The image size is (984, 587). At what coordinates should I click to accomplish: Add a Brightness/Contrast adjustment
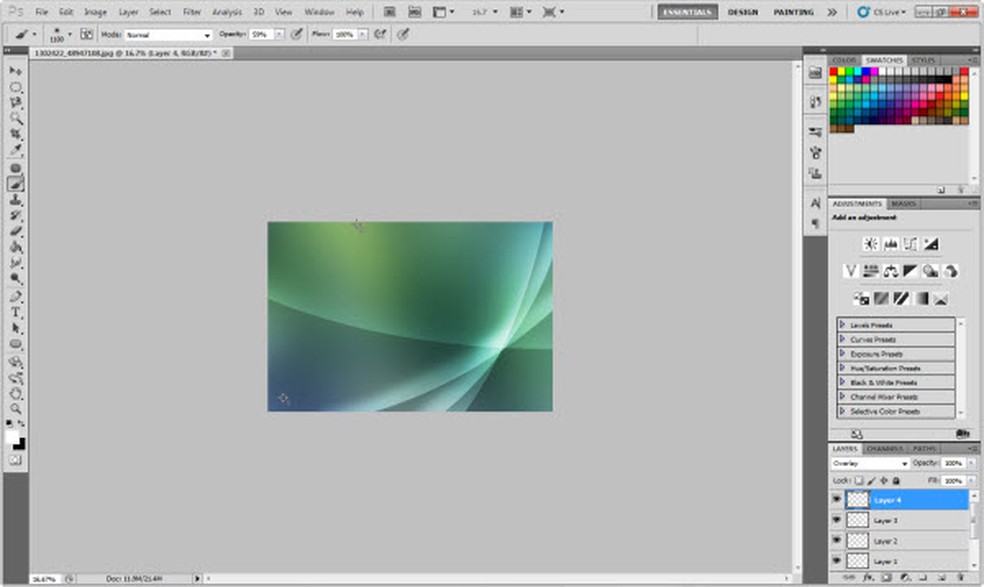pyautogui.click(x=870, y=244)
